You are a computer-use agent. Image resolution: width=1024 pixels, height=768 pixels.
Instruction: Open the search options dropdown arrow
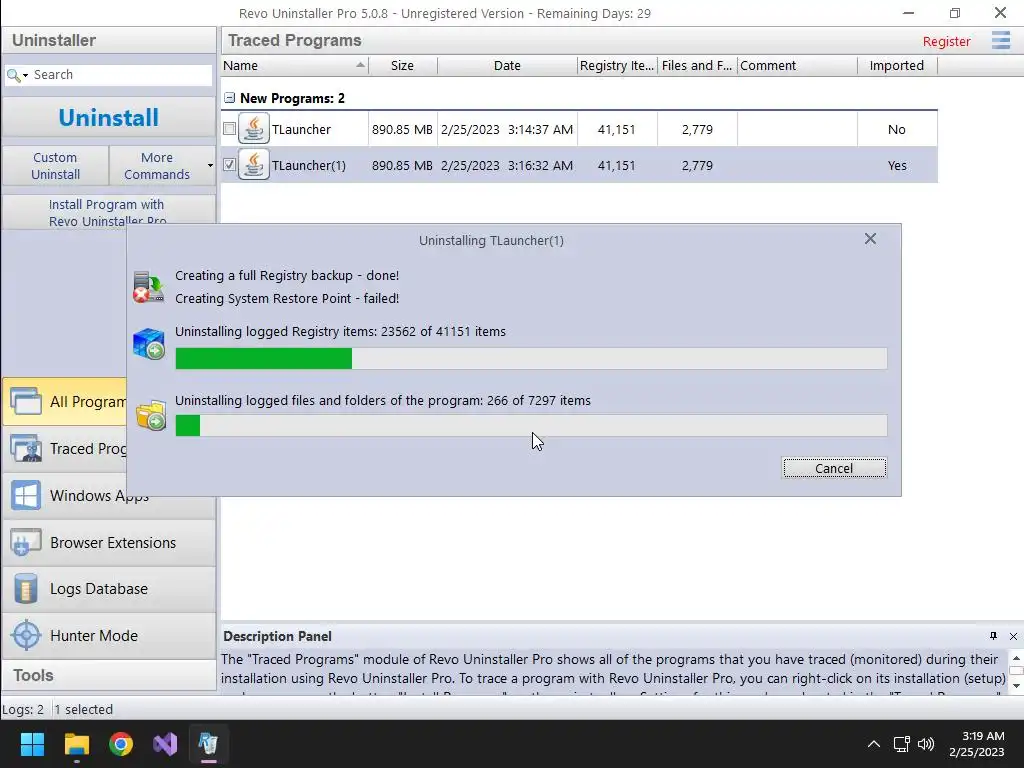pyautogui.click(x=25, y=76)
